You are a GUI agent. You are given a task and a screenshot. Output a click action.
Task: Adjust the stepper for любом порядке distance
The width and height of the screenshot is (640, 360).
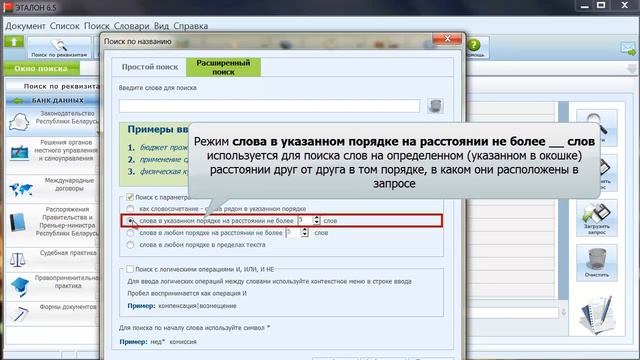pos(304,233)
